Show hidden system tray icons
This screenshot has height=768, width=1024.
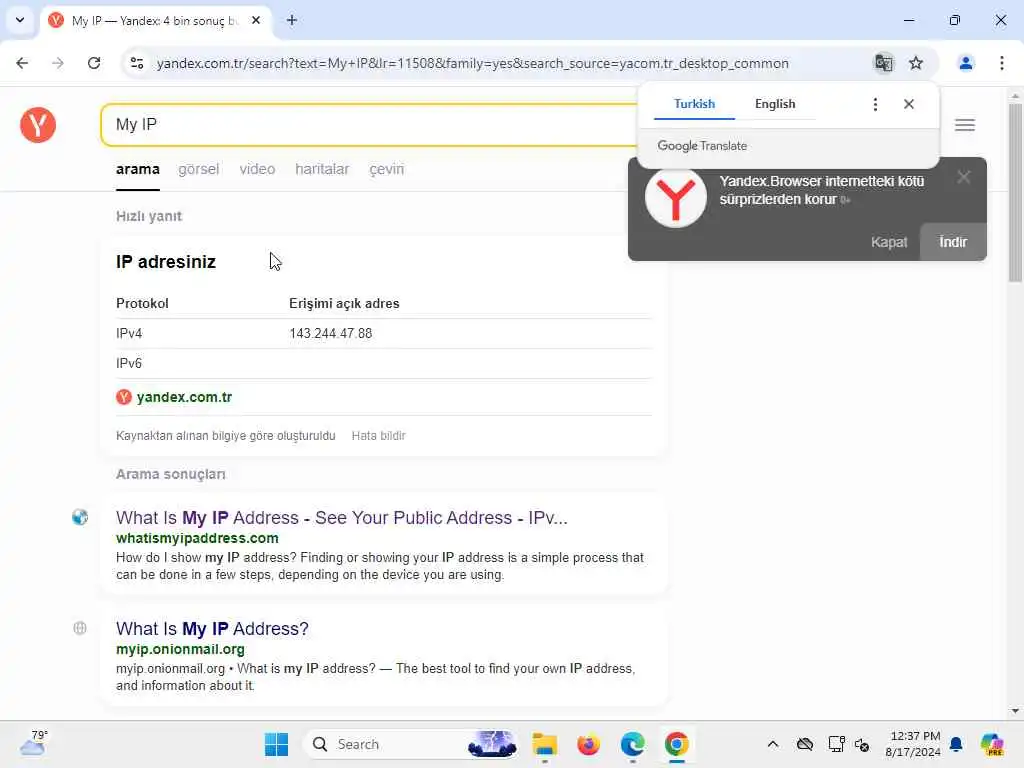coord(773,744)
